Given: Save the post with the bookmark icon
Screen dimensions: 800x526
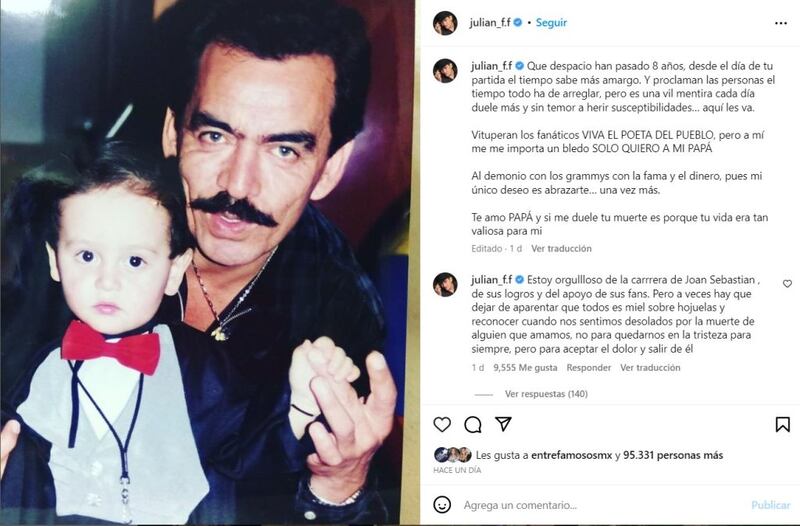Looking at the screenshot, I should [782, 424].
